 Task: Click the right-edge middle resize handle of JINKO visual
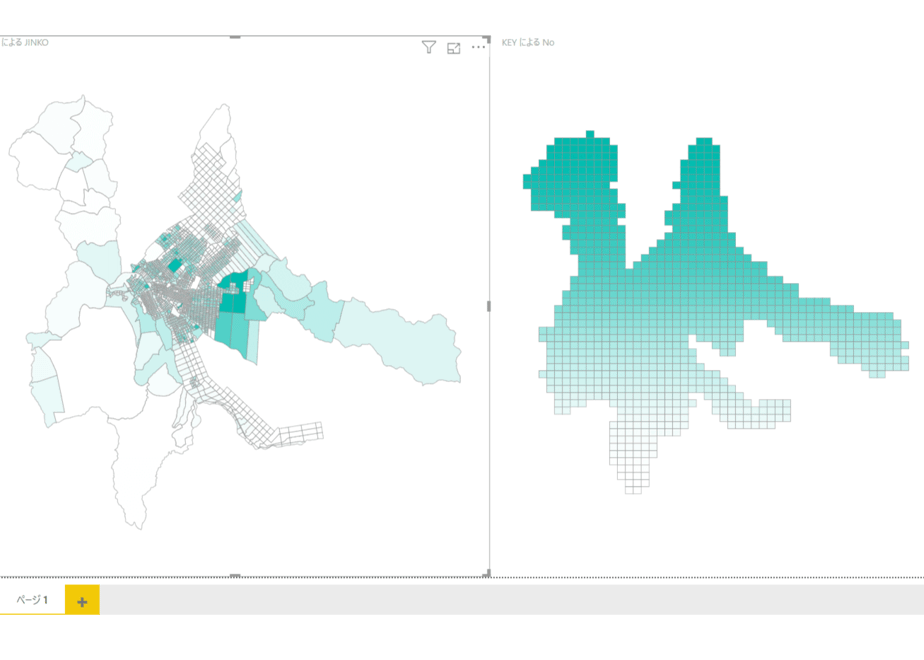[488, 306]
